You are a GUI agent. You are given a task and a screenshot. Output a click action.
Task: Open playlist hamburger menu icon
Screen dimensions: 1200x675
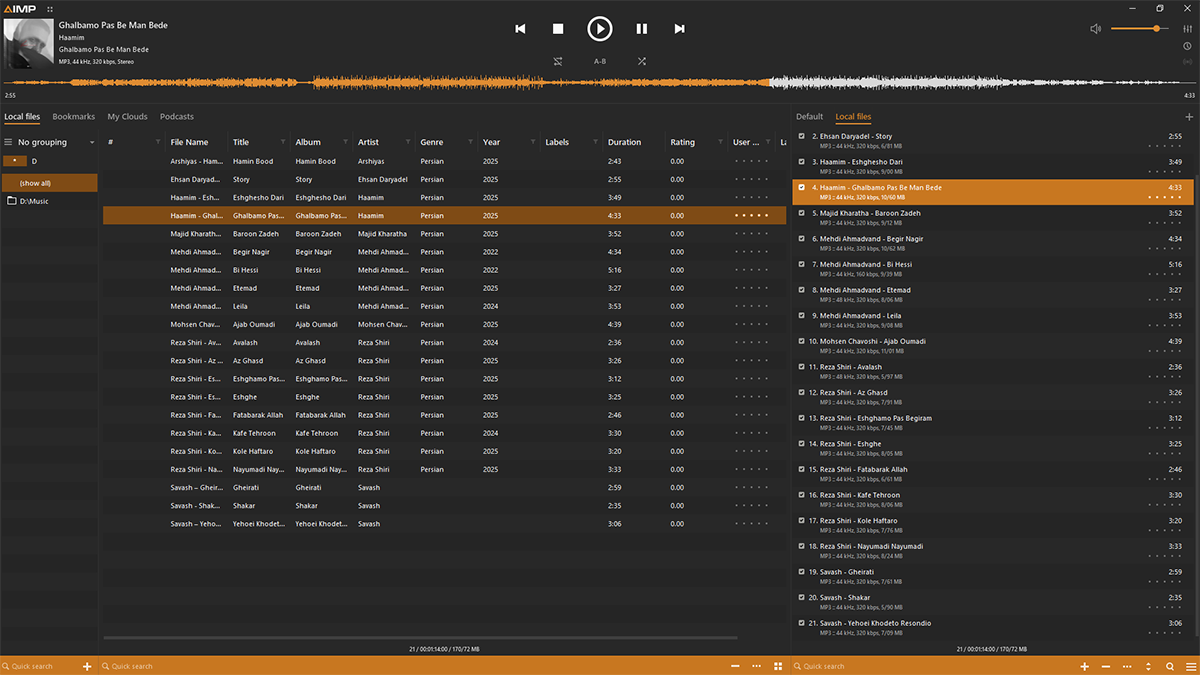[1190, 666]
